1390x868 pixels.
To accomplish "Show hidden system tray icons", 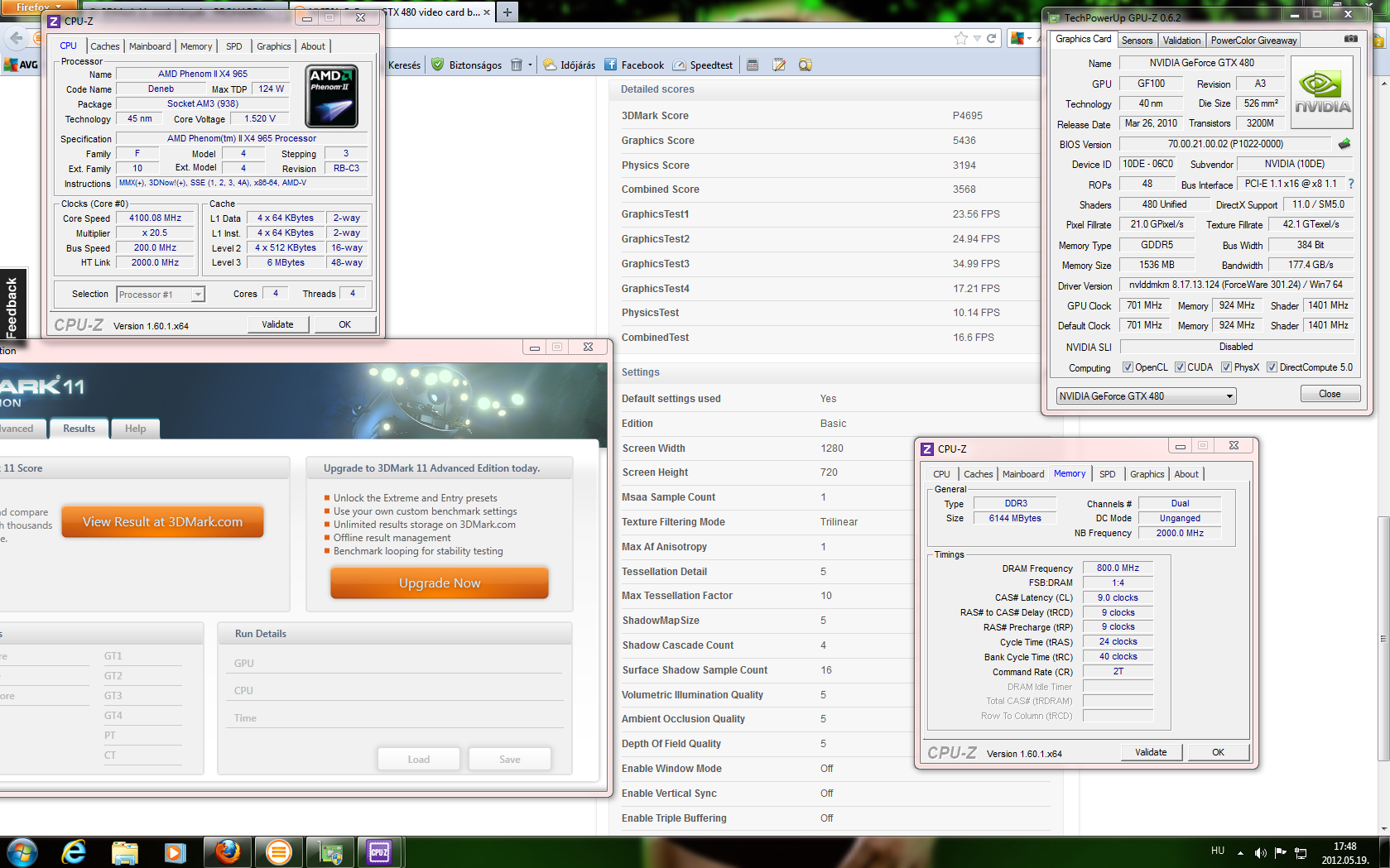I will 1240,852.
